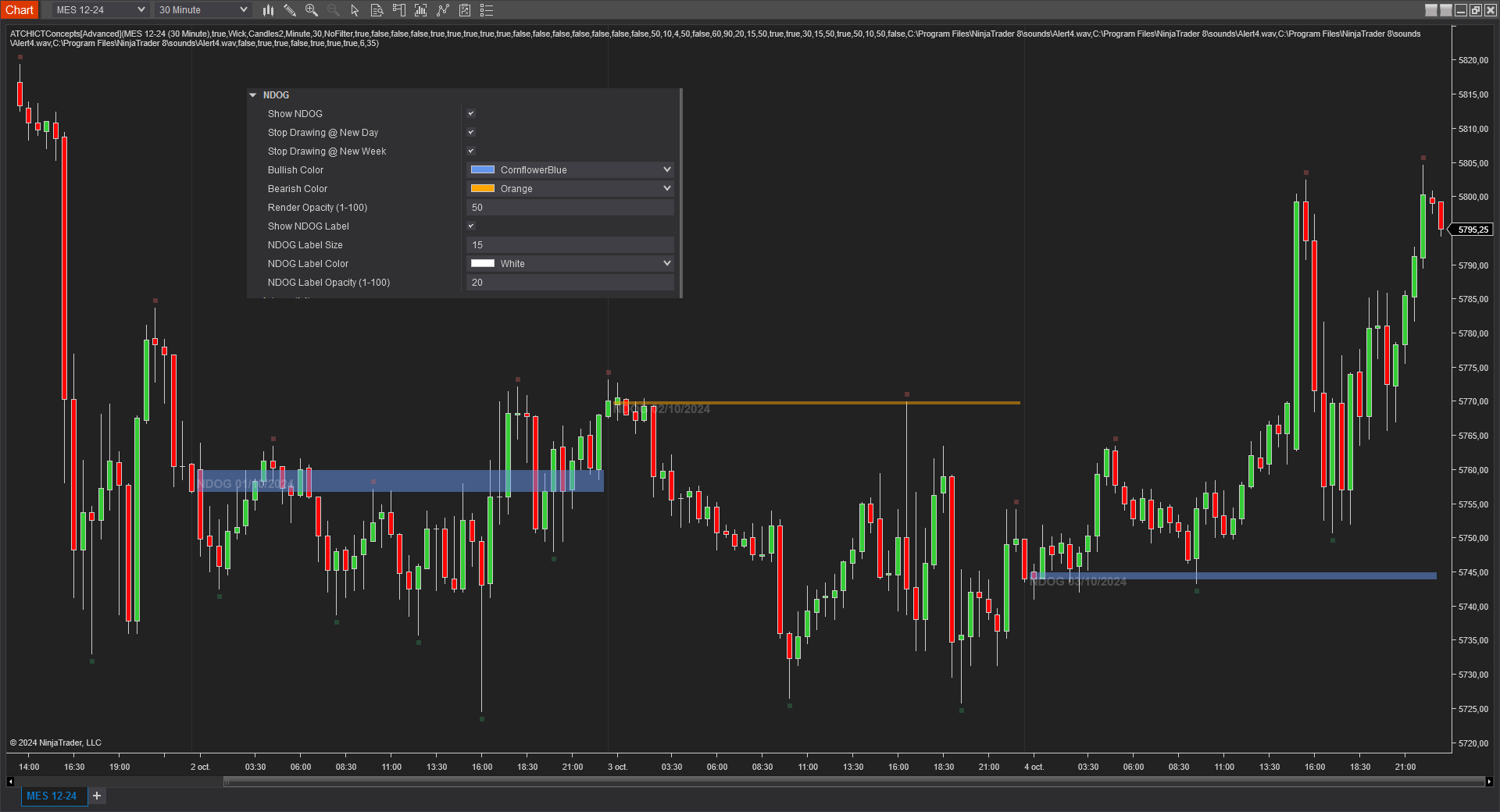
Task: Click the 3 oct. date on time axis
Action: click(x=617, y=767)
